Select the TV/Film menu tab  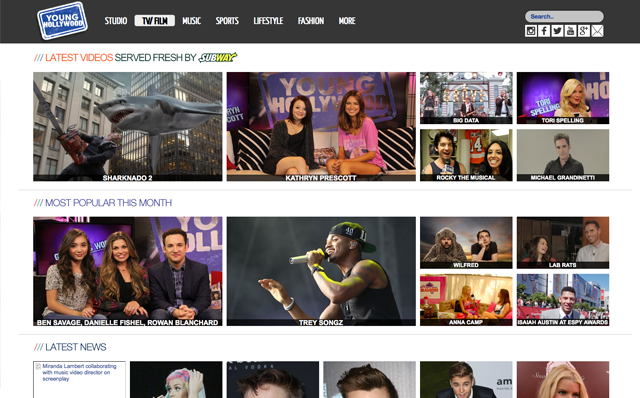[155, 21]
